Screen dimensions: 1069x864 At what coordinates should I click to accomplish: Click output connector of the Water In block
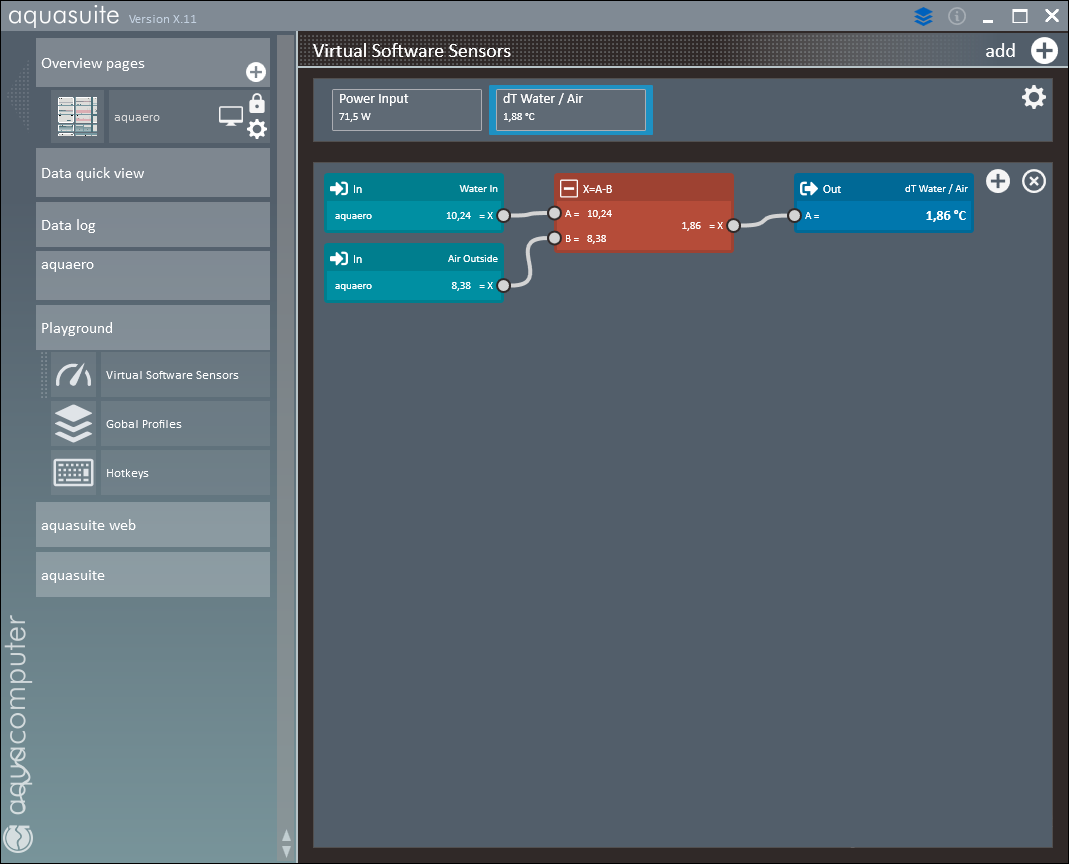pos(503,215)
